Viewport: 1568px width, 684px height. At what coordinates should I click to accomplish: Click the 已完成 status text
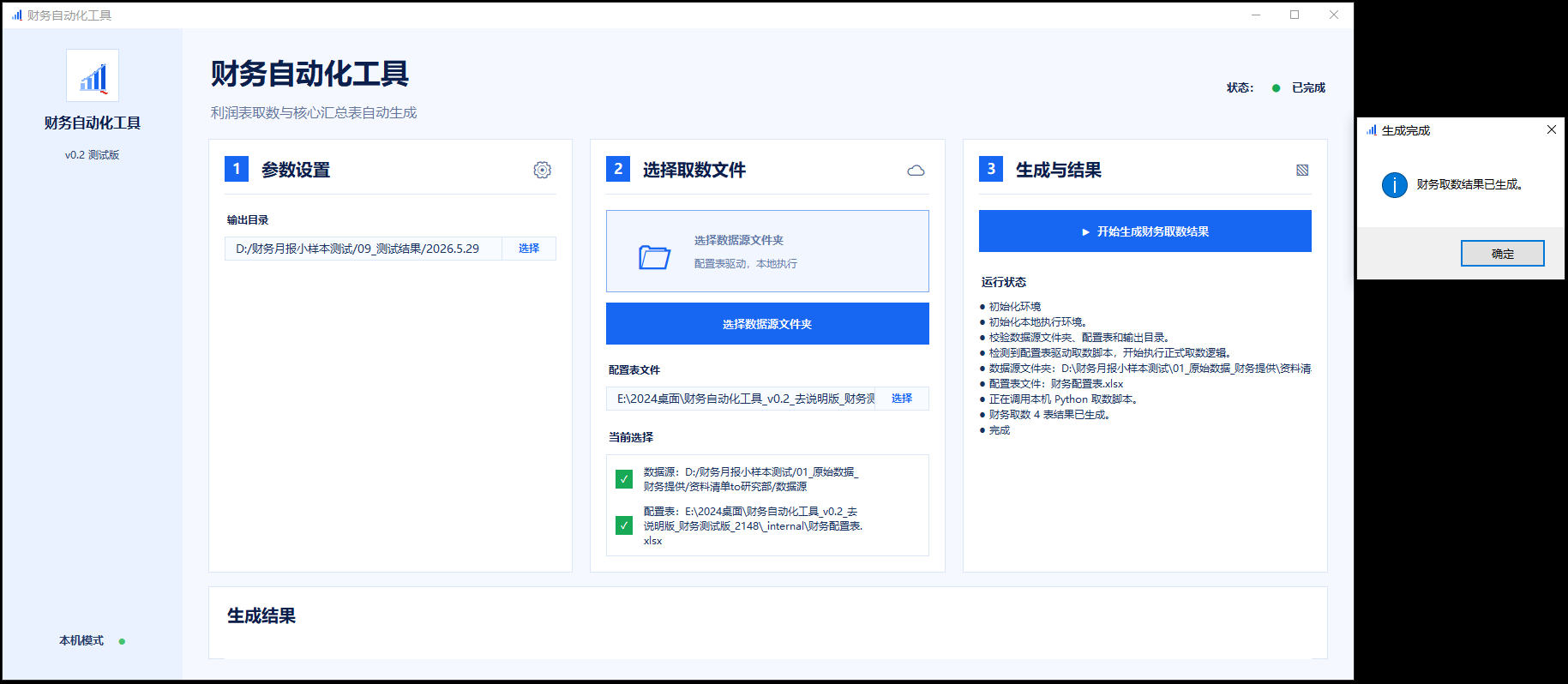coord(1308,88)
